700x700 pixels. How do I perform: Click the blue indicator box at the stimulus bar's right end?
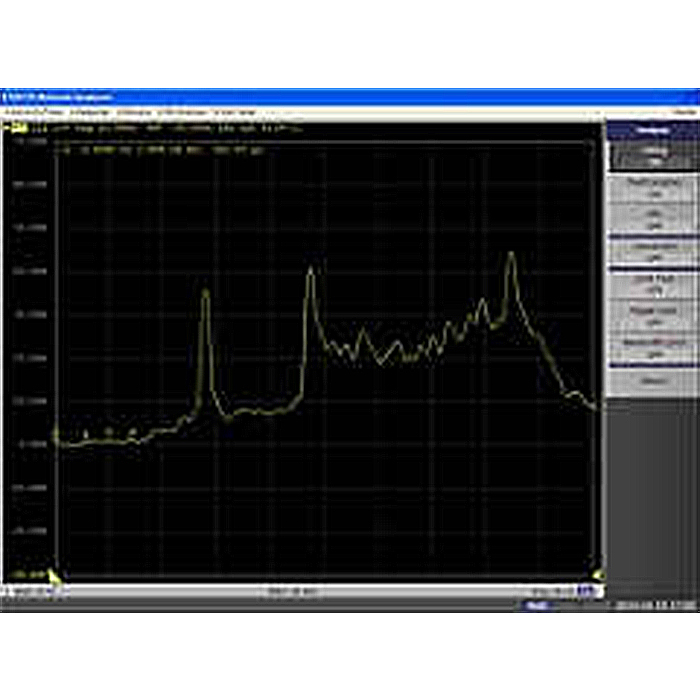pos(587,591)
